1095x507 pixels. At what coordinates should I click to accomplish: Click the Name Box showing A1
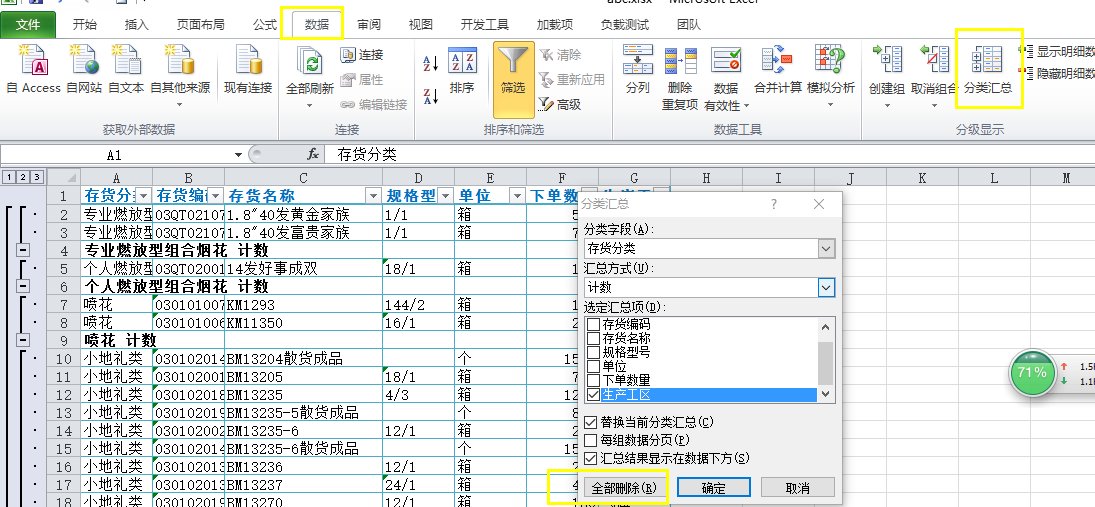pyautogui.click(x=116, y=154)
